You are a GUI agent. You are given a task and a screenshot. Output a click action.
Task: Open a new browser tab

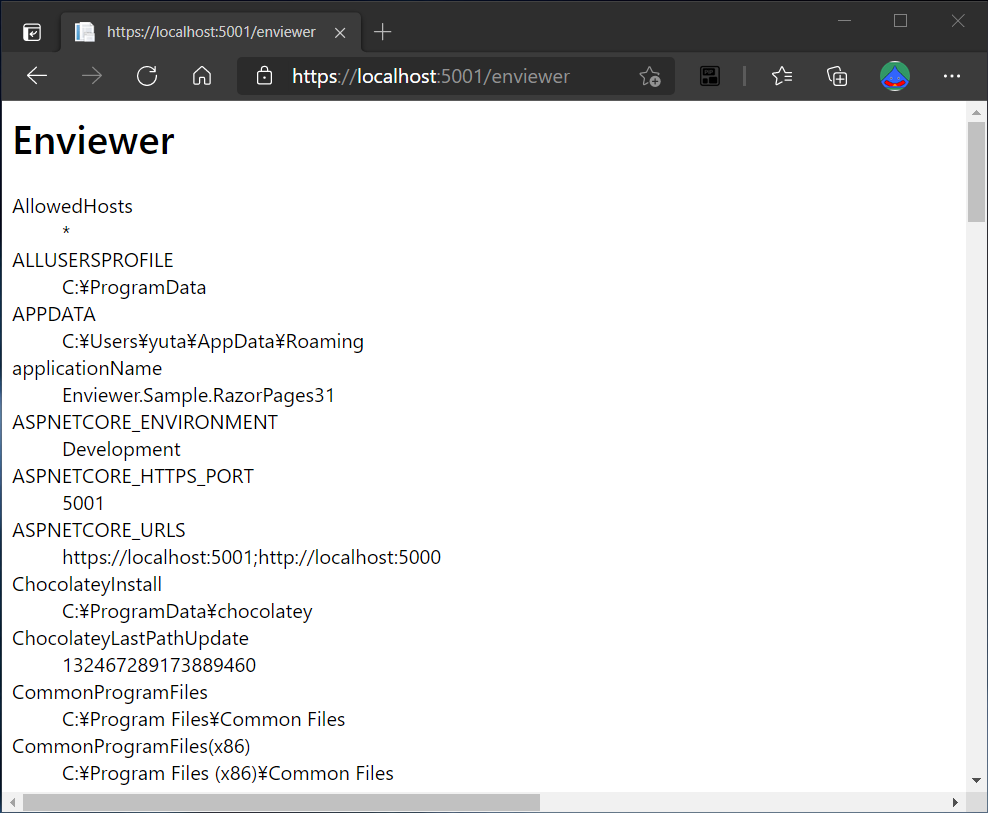click(382, 30)
